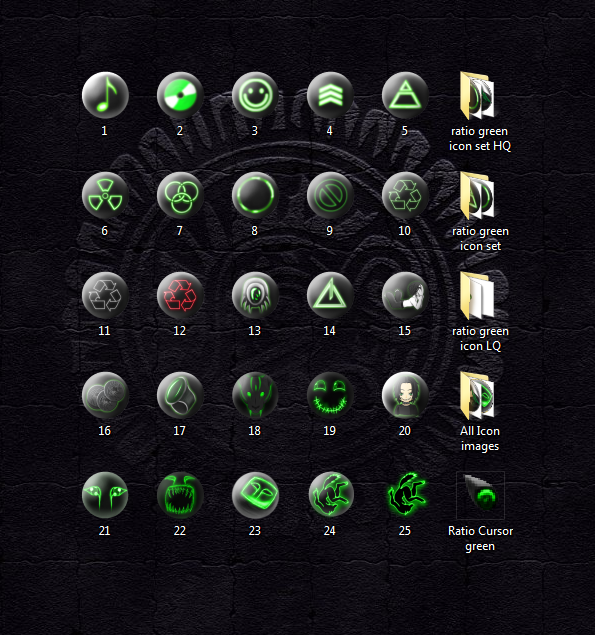Select the fanged monster mouth icon 22
This screenshot has height=635, width=595.
[180, 495]
